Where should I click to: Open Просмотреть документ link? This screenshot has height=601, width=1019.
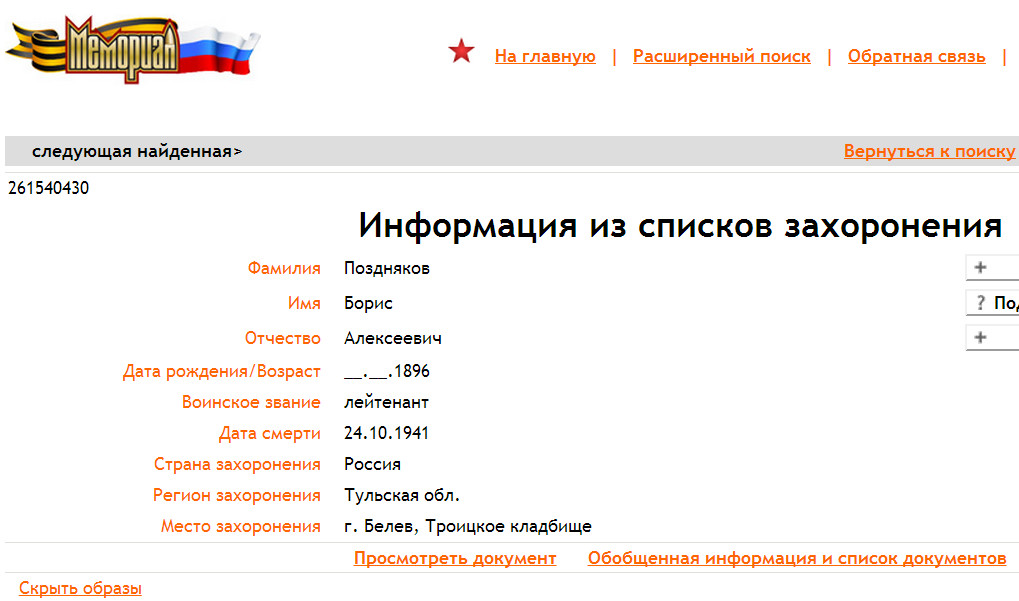455,558
